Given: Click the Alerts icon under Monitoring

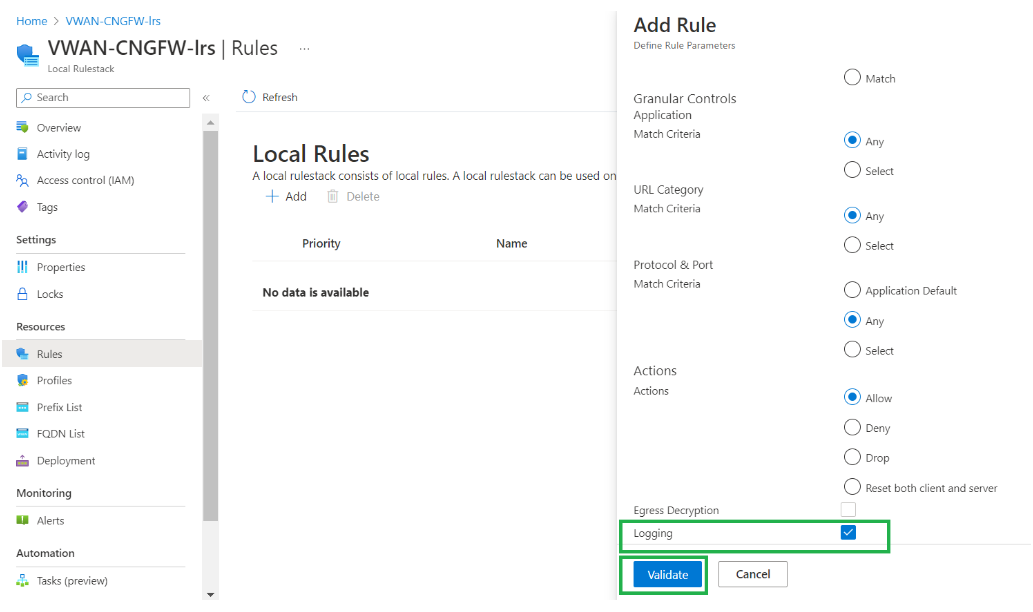Looking at the screenshot, I should [x=23, y=520].
